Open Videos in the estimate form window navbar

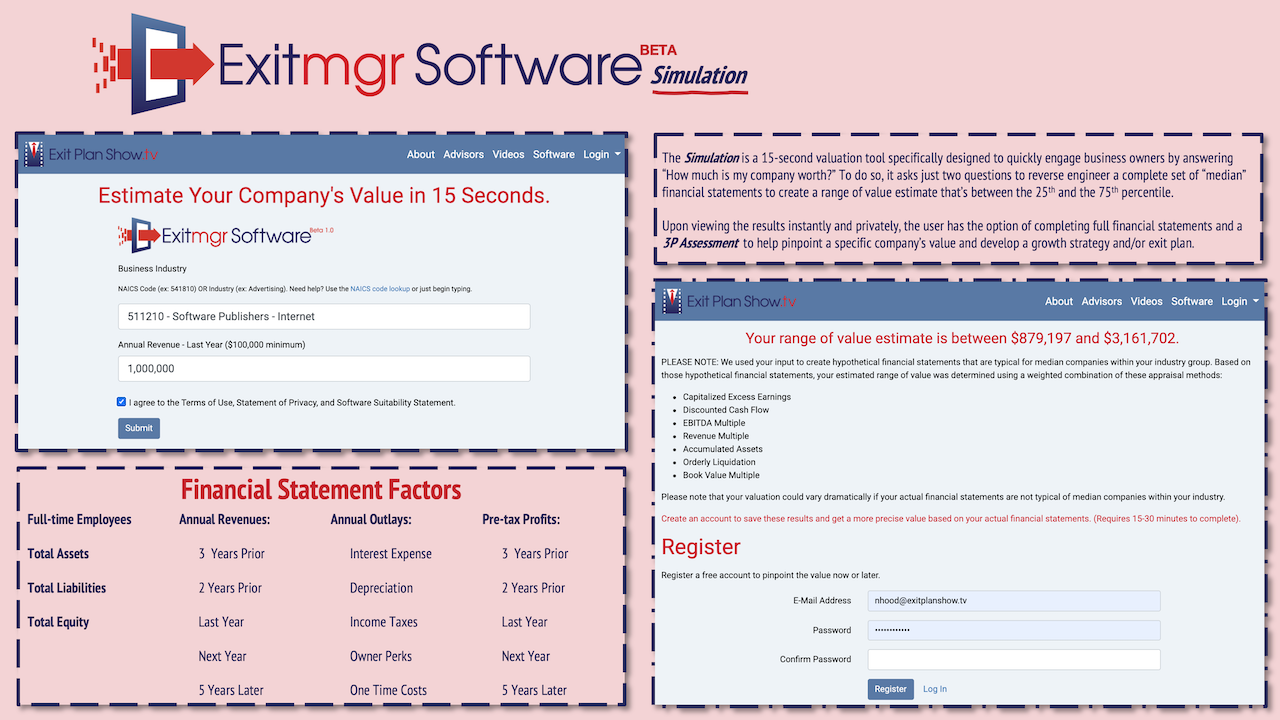pyautogui.click(x=508, y=154)
